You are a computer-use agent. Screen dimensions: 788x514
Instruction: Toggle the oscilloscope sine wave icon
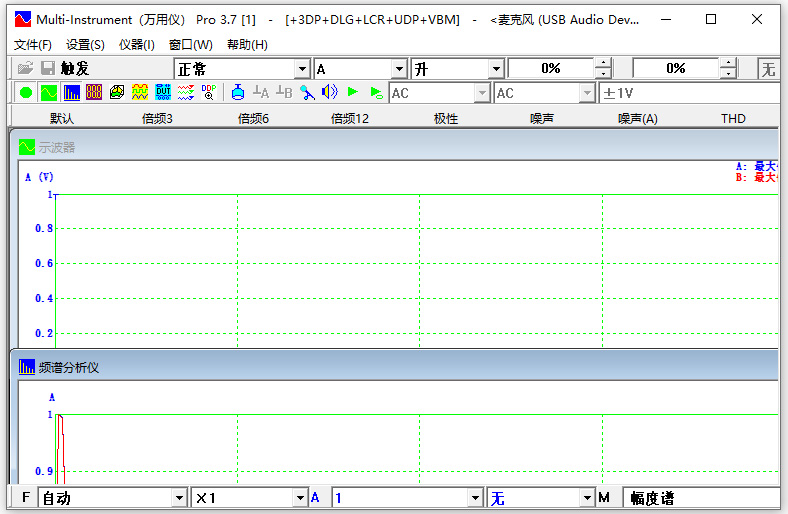coord(49,92)
